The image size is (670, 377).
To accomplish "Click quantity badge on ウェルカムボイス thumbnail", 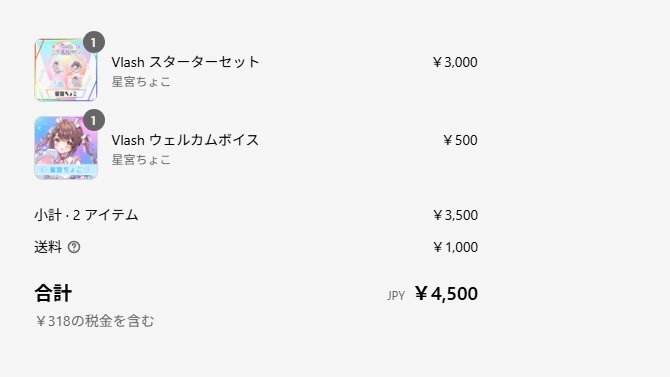I will pos(94,120).
